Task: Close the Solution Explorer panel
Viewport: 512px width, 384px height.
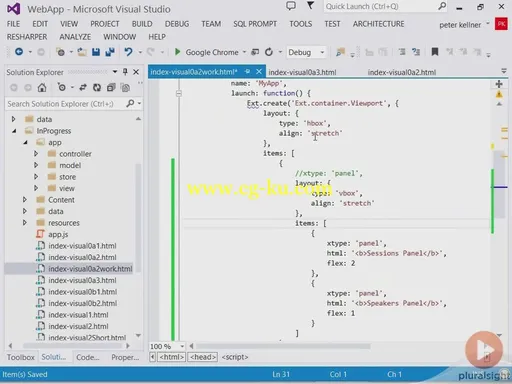Action: click(x=136, y=72)
